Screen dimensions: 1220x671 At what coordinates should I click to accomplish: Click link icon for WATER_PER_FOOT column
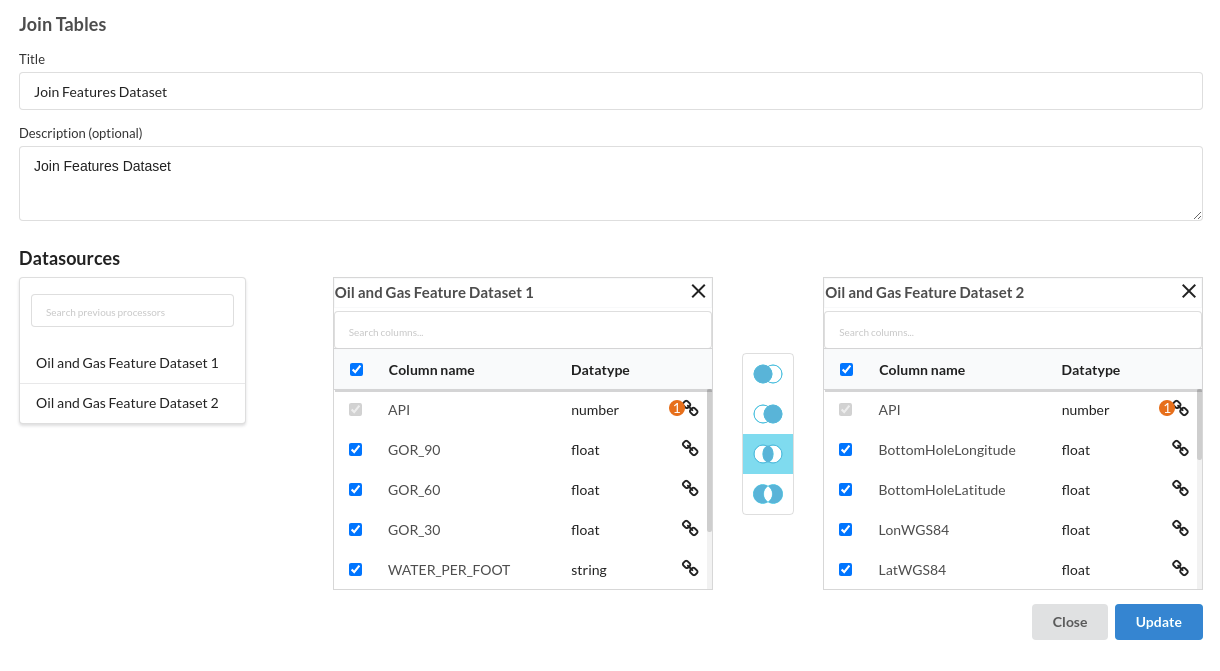690,568
